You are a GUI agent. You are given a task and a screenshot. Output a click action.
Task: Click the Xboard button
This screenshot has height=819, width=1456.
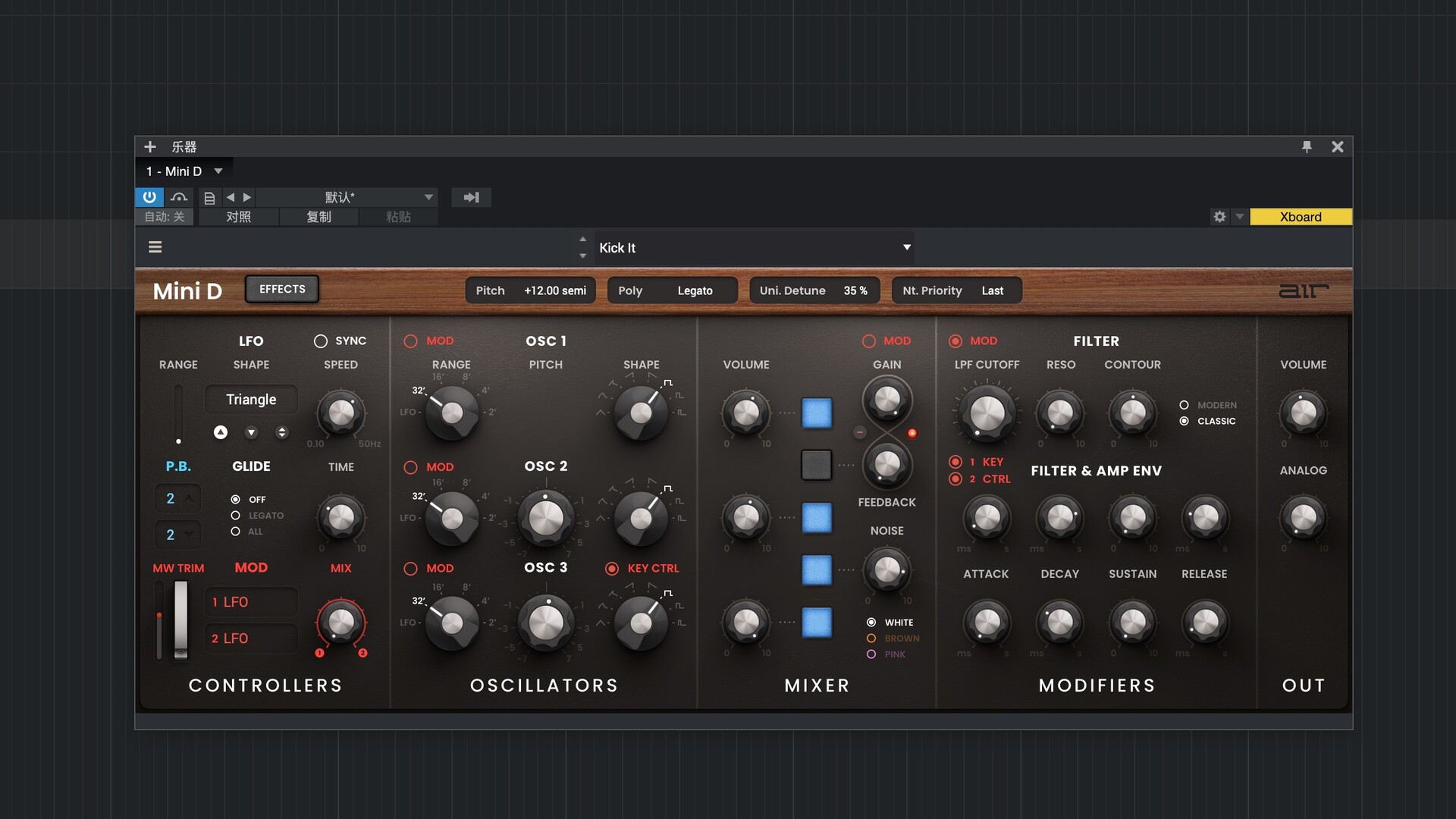1300,217
